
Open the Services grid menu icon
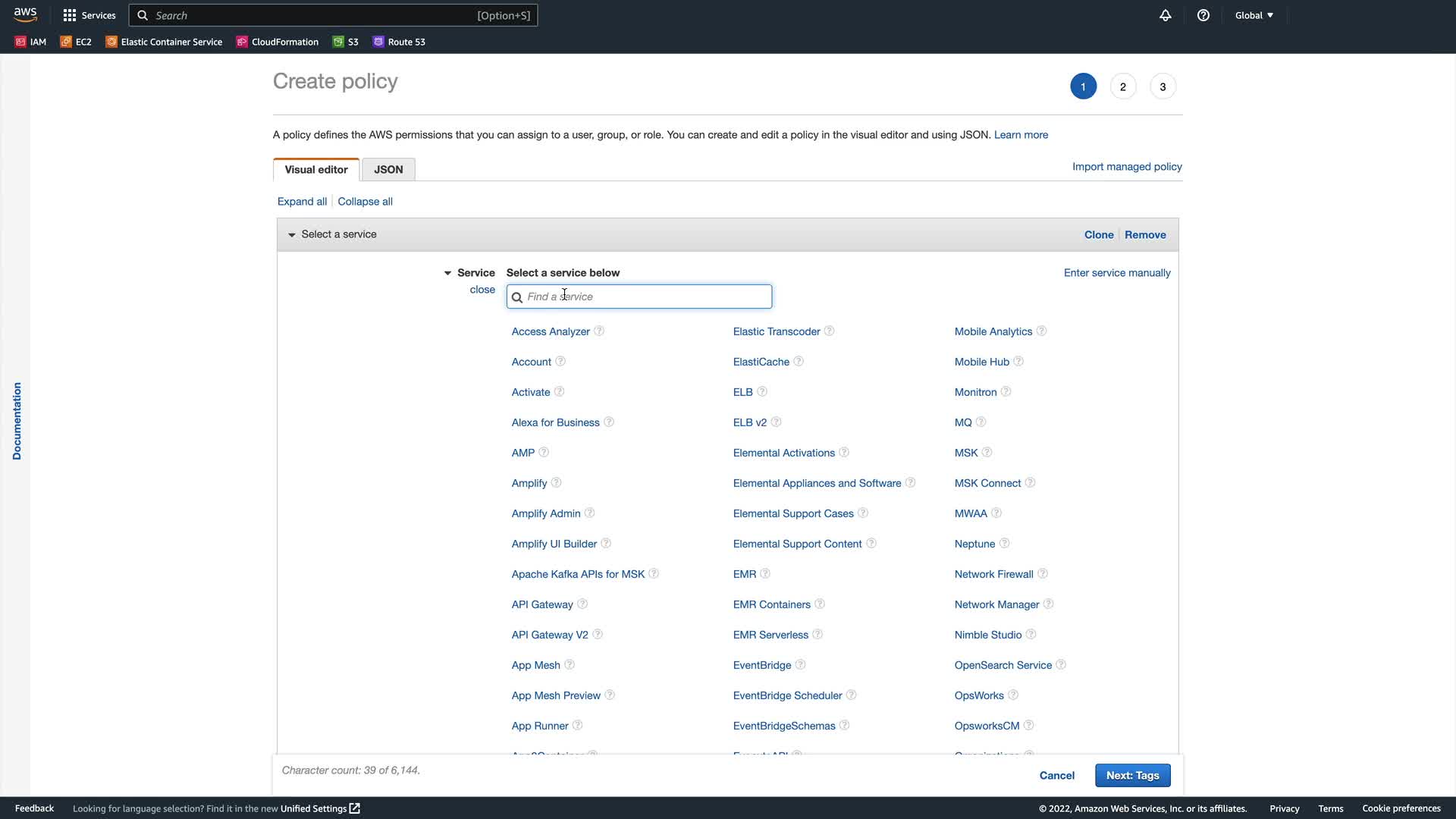click(70, 15)
